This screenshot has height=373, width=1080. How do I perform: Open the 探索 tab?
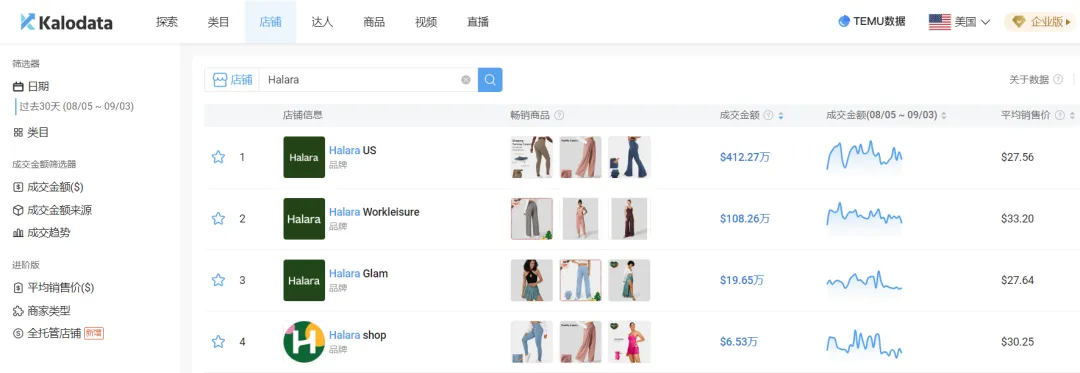pos(167,22)
